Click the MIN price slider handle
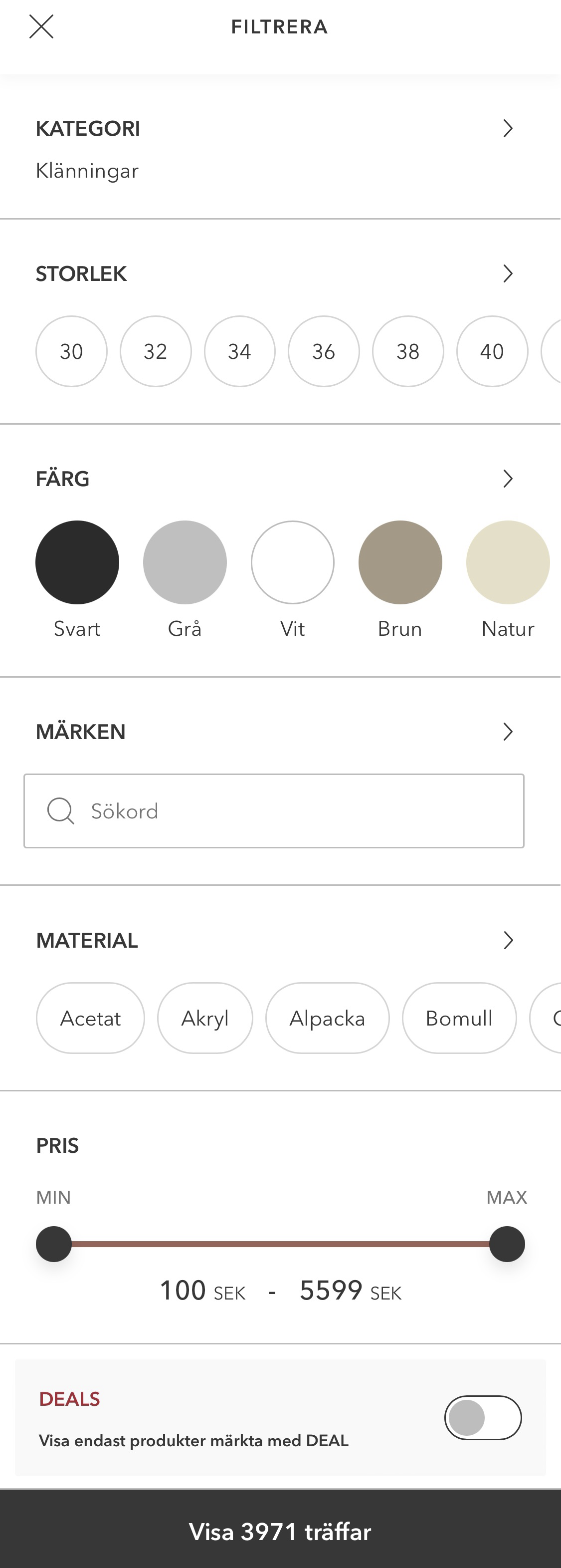Image resolution: width=561 pixels, height=1568 pixels. point(54,1245)
